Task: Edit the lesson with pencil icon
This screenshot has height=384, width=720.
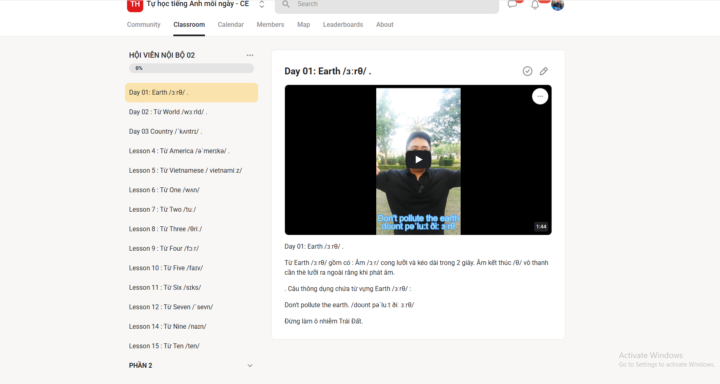Action: pos(544,71)
